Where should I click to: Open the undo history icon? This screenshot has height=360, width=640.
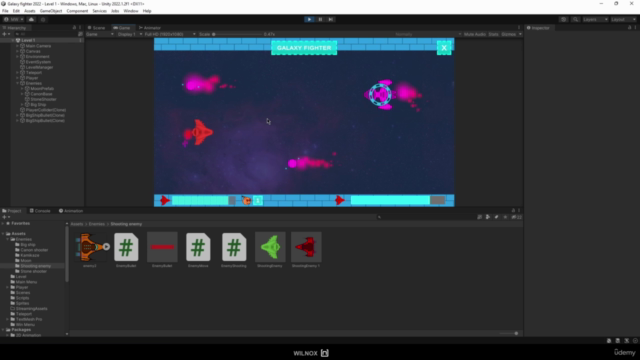point(563,19)
